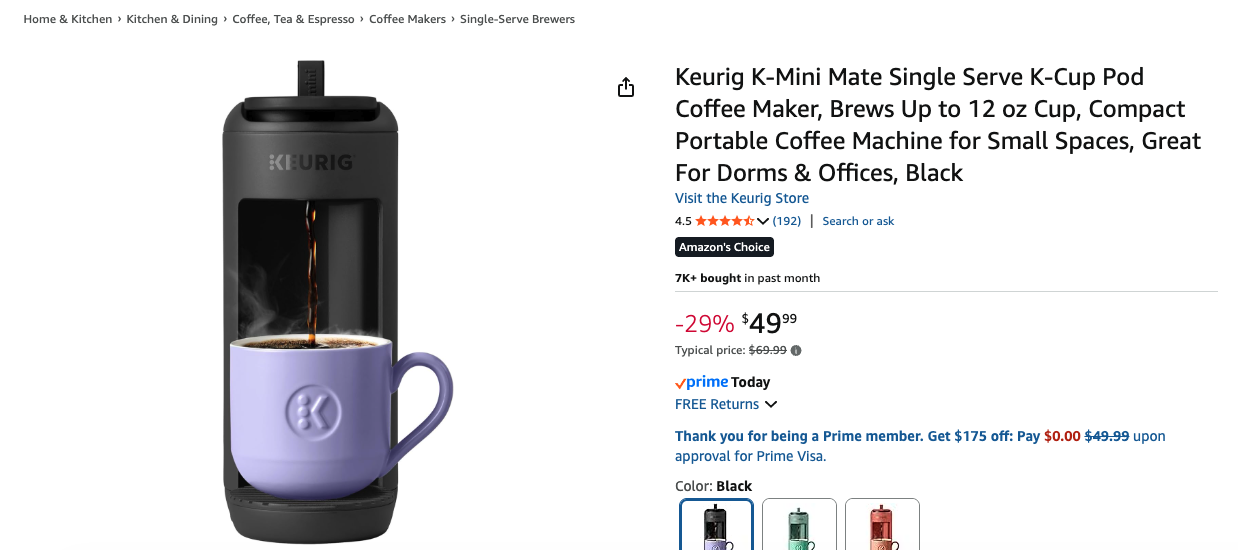Screen dimensions: 1238x550
Task: Click the Amazon's Choice badge
Action: tap(724, 247)
